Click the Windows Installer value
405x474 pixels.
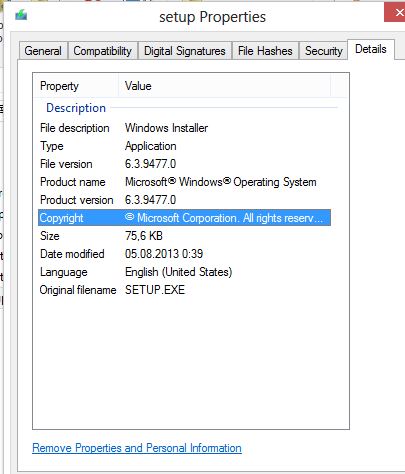(x=166, y=128)
